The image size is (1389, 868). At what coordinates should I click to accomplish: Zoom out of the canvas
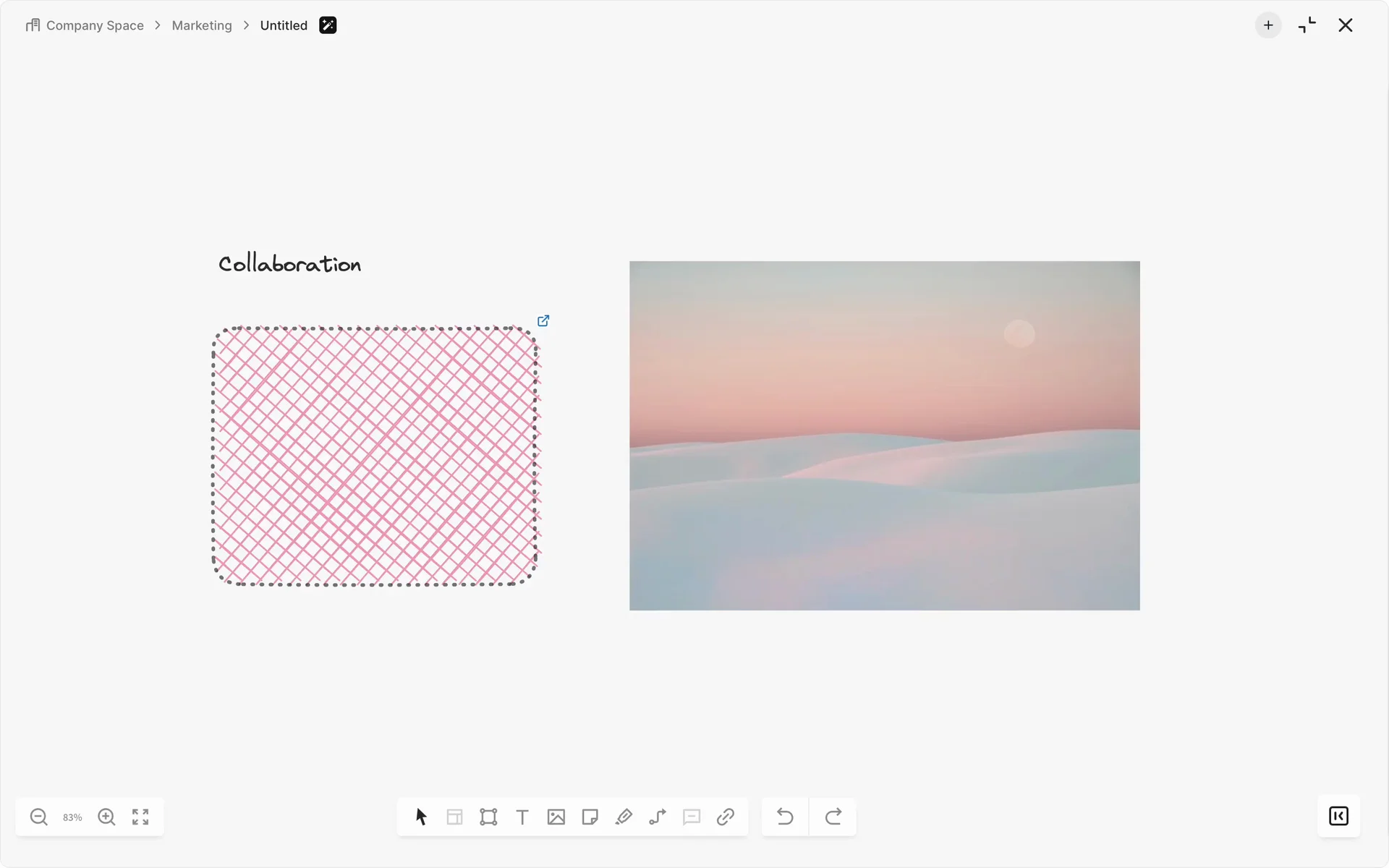[x=39, y=817]
